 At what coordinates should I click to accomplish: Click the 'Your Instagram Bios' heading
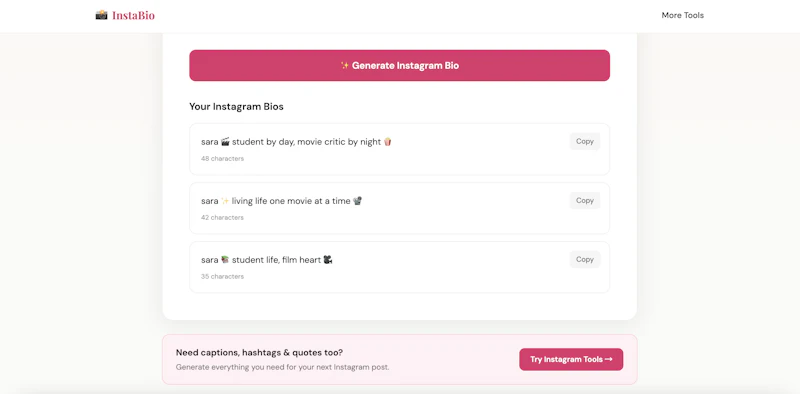point(236,107)
